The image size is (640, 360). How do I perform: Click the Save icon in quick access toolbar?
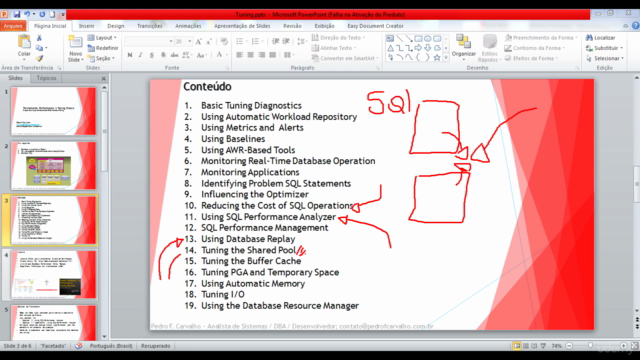tap(16, 14)
